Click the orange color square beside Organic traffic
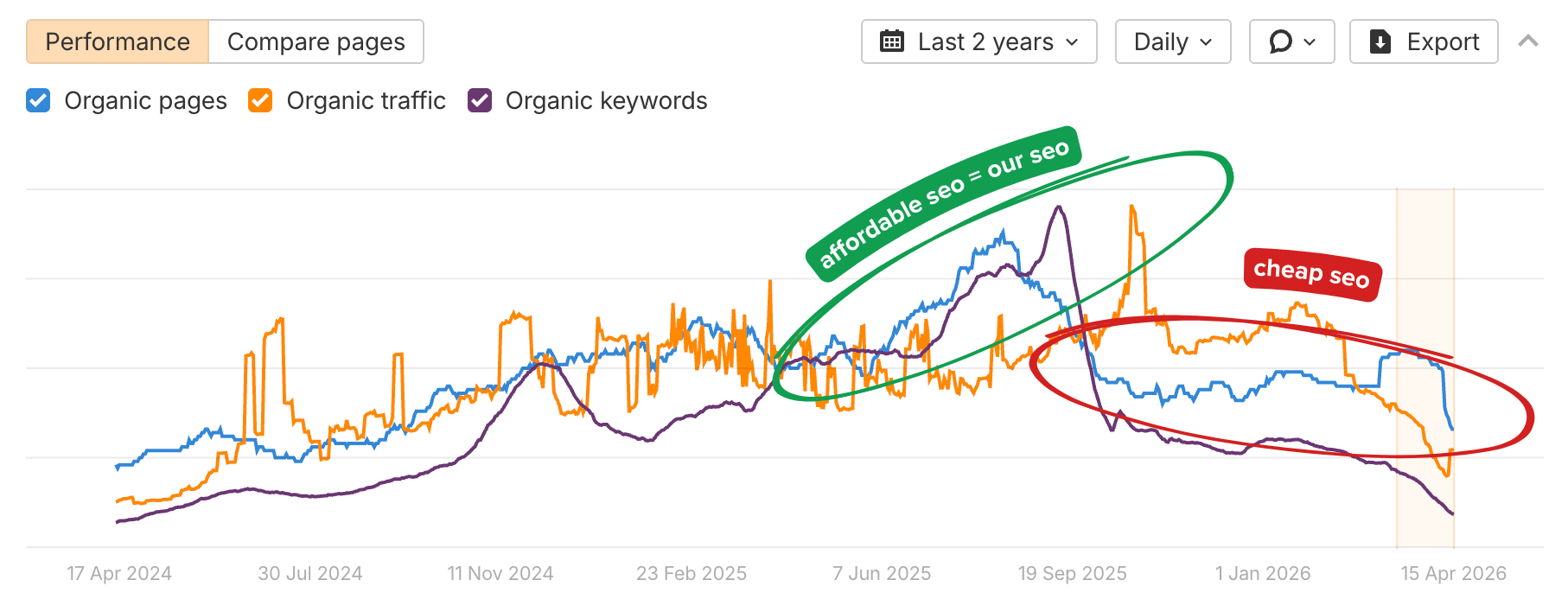The width and height of the screenshot is (1568, 612). point(259,100)
